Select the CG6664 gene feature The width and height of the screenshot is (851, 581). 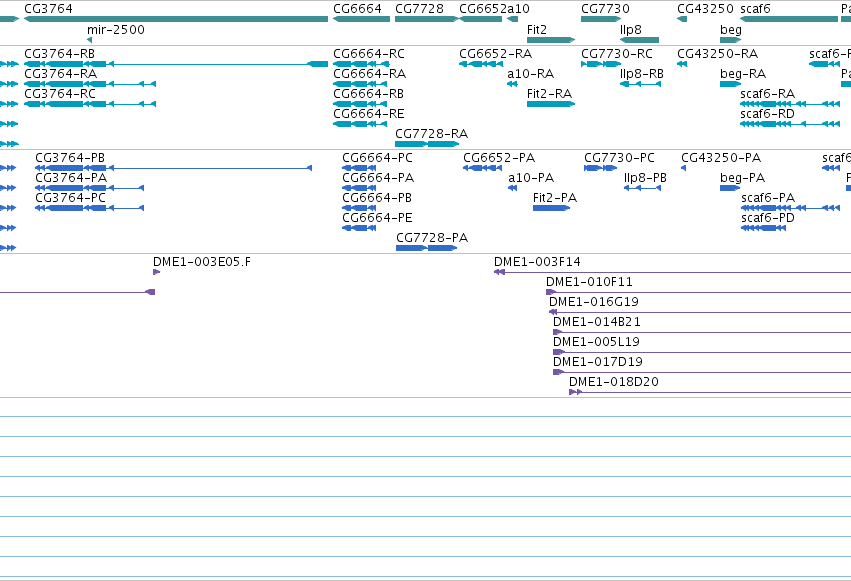pyautogui.click(x=361, y=19)
